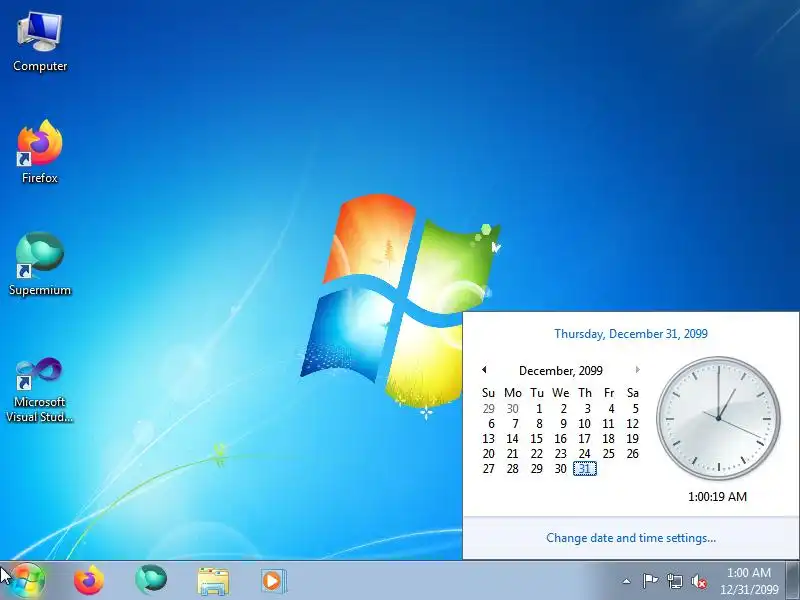The width and height of the screenshot is (800, 600).
Task: Open Change date and time settings link
Action: [x=631, y=538]
